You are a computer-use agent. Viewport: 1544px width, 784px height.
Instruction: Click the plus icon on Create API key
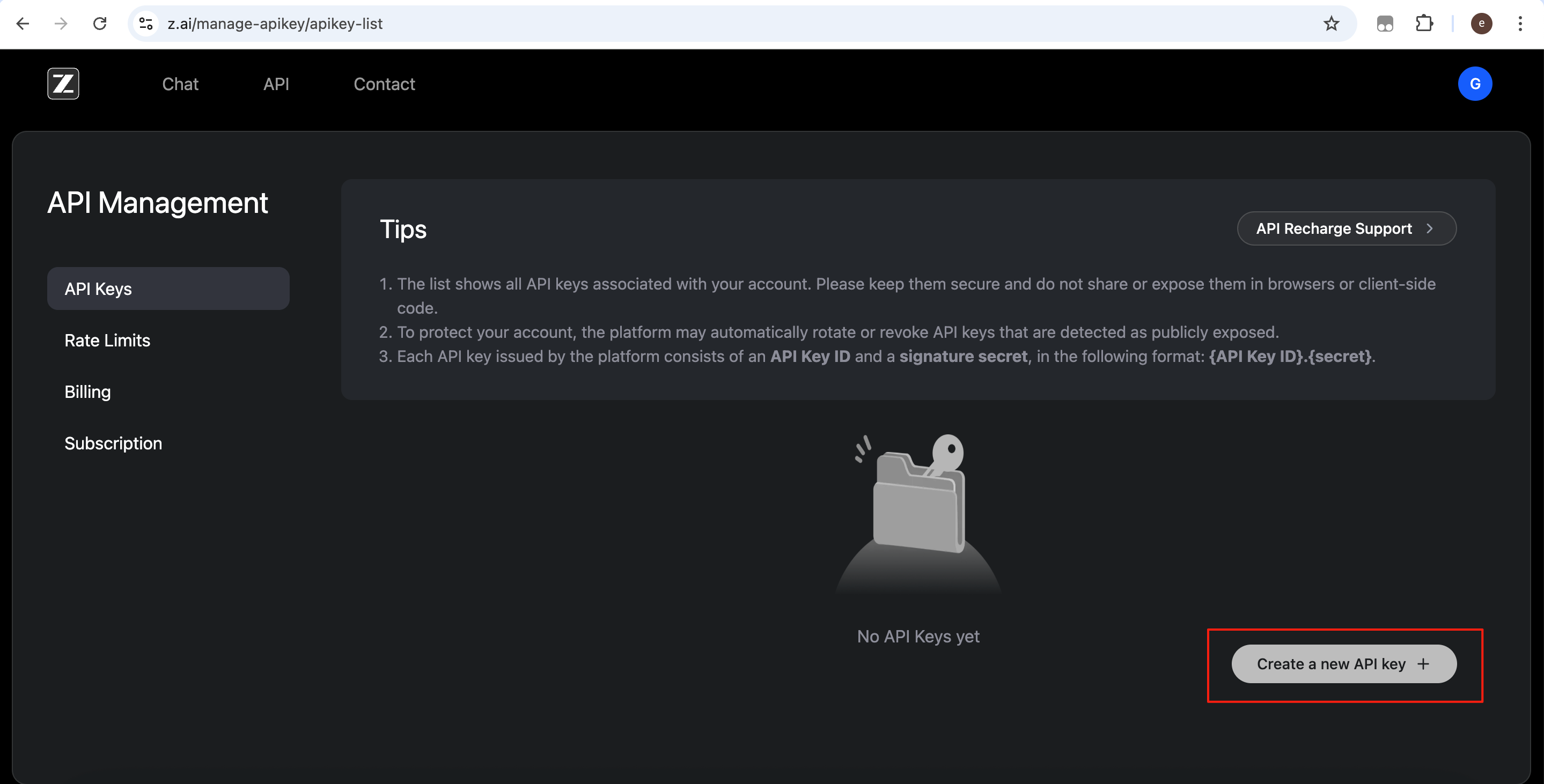pos(1423,664)
